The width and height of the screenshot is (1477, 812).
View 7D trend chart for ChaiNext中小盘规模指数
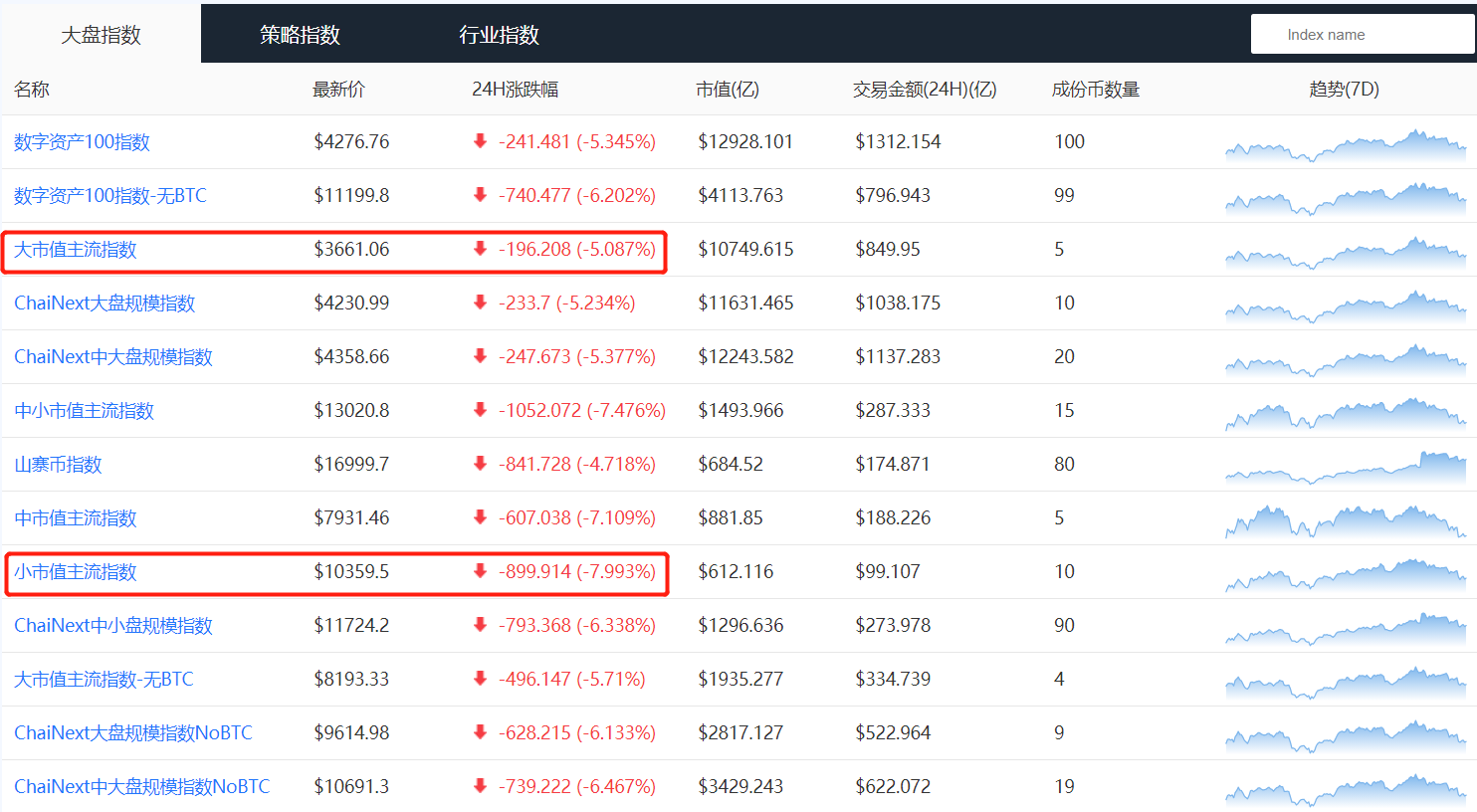click(x=1346, y=629)
